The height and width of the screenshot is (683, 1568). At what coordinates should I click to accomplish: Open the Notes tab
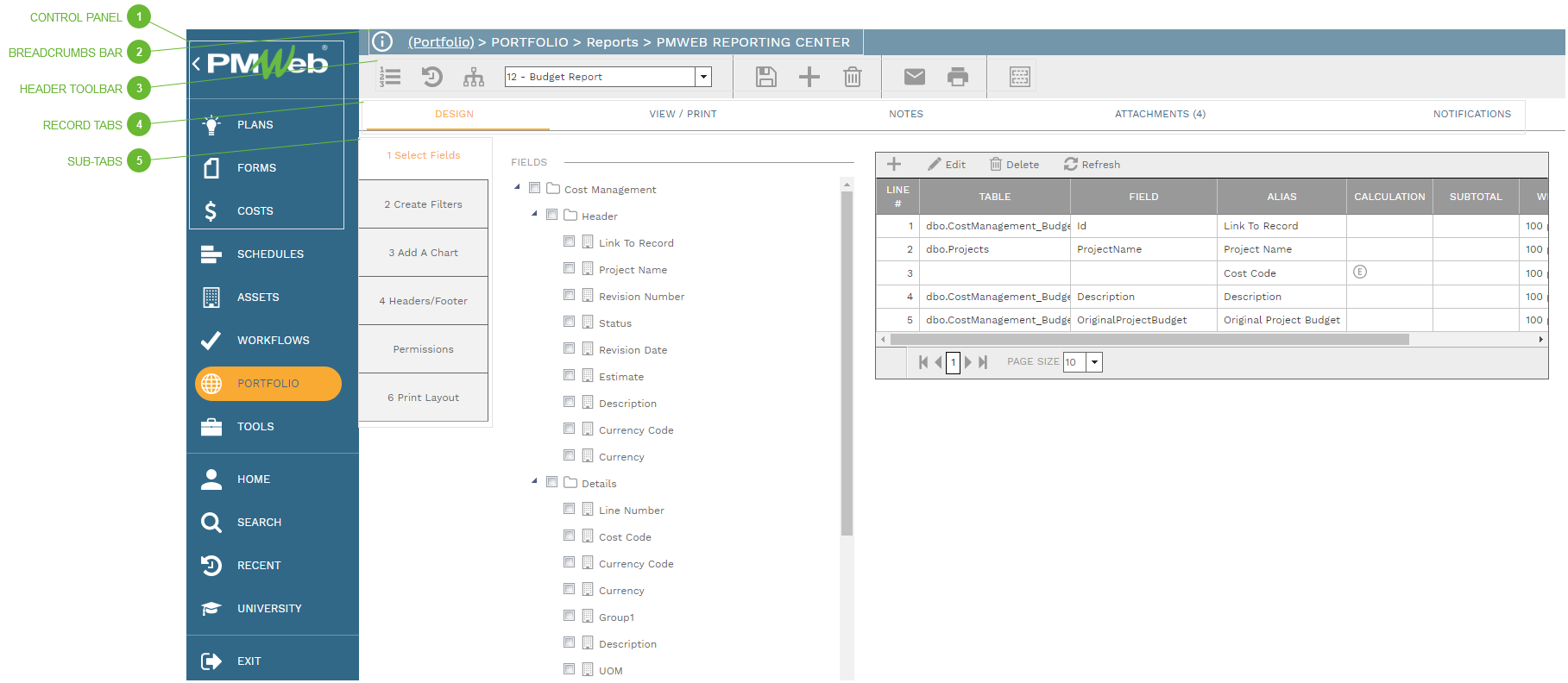coord(906,114)
